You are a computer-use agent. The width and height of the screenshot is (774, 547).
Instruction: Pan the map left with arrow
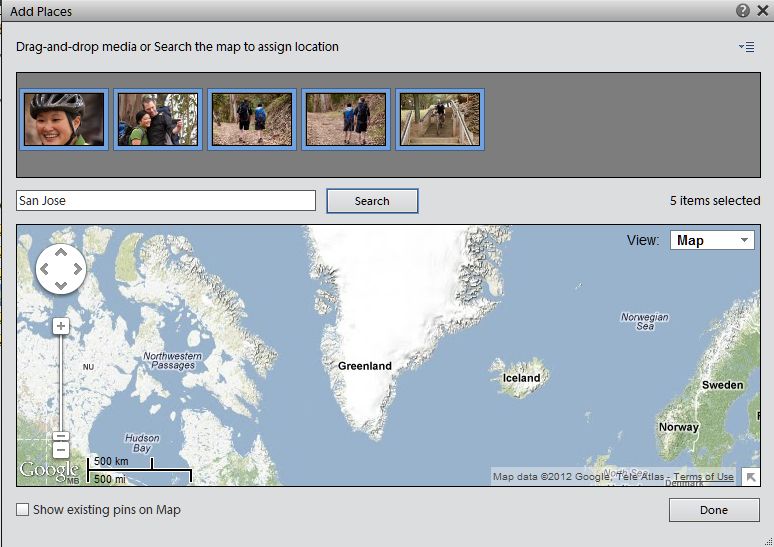point(44,269)
